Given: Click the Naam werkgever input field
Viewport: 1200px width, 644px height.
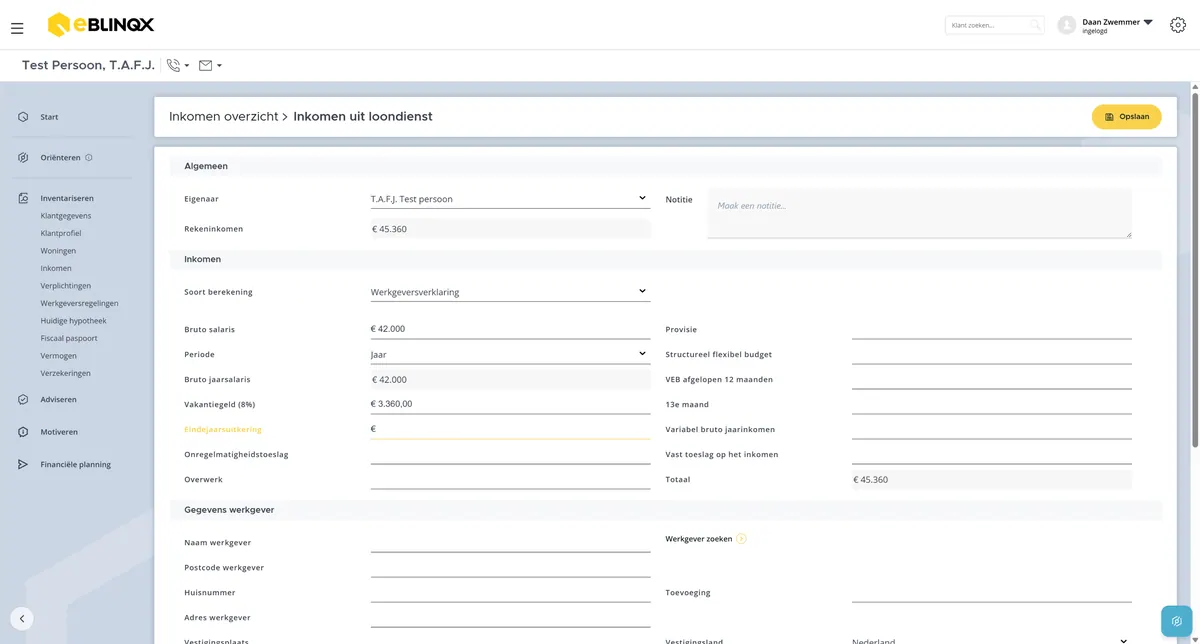Looking at the screenshot, I should [510, 542].
